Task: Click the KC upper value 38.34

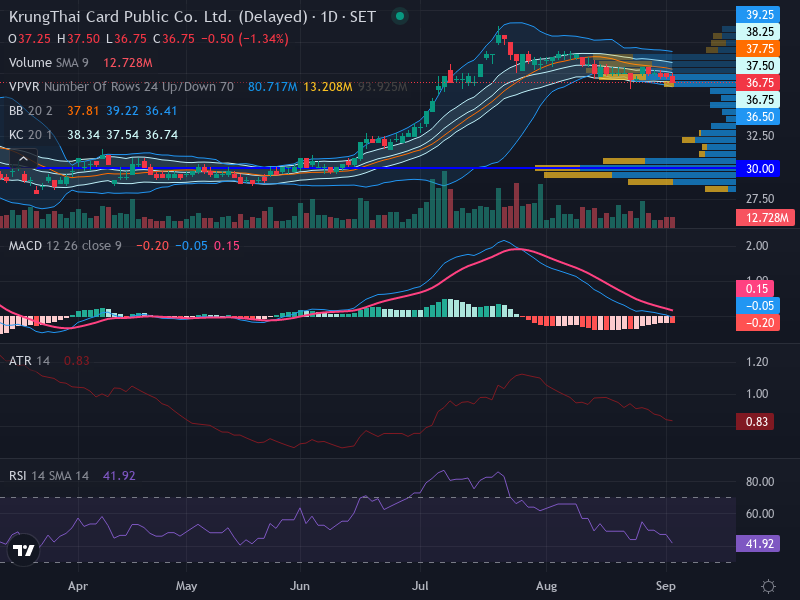Action: pyautogui.click(x=83, y=135)
